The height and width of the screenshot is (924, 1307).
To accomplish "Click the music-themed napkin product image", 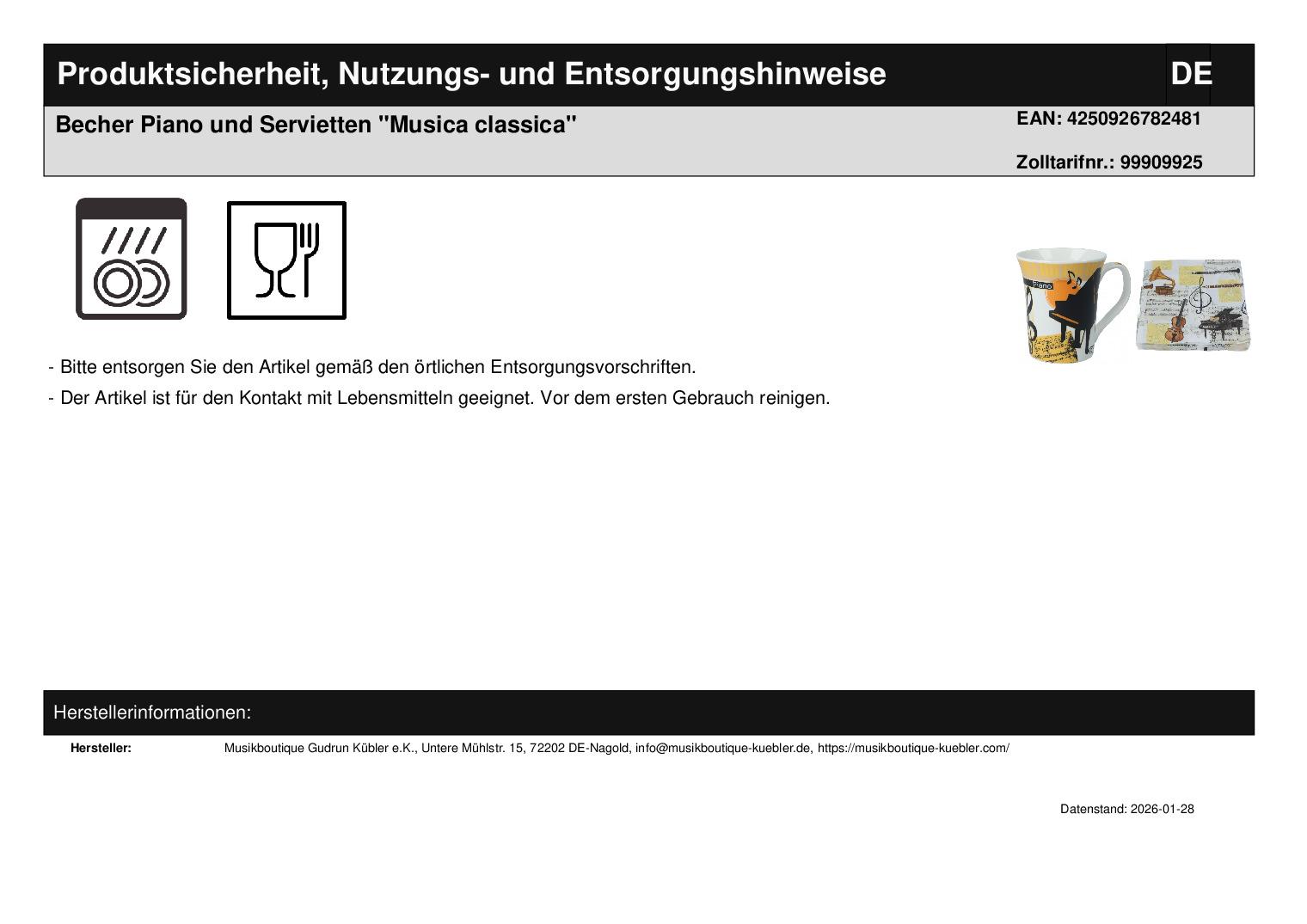I will [x=1193, y=304].
